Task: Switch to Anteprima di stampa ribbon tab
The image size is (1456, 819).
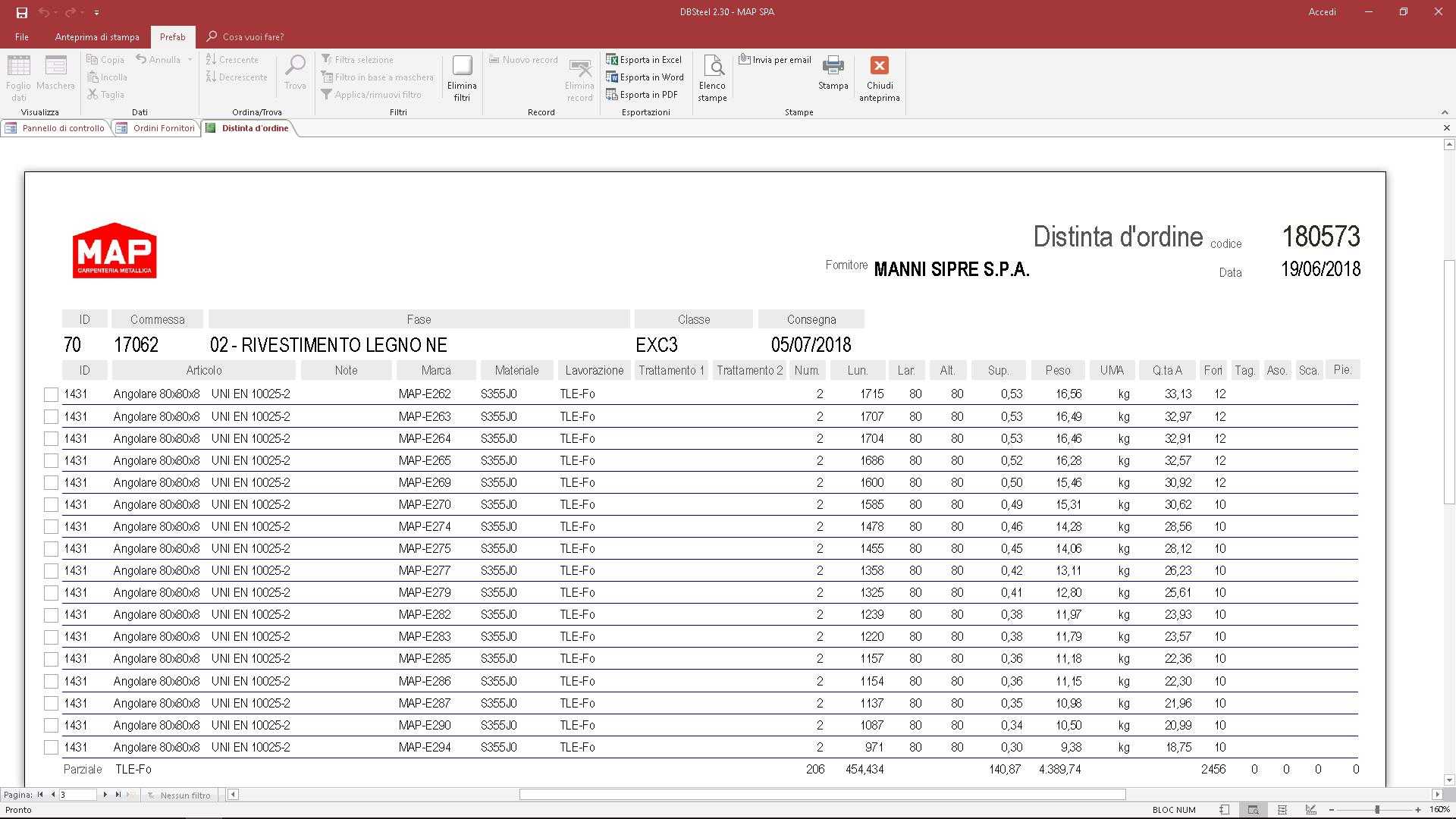Action: click(x=97, y=36)
